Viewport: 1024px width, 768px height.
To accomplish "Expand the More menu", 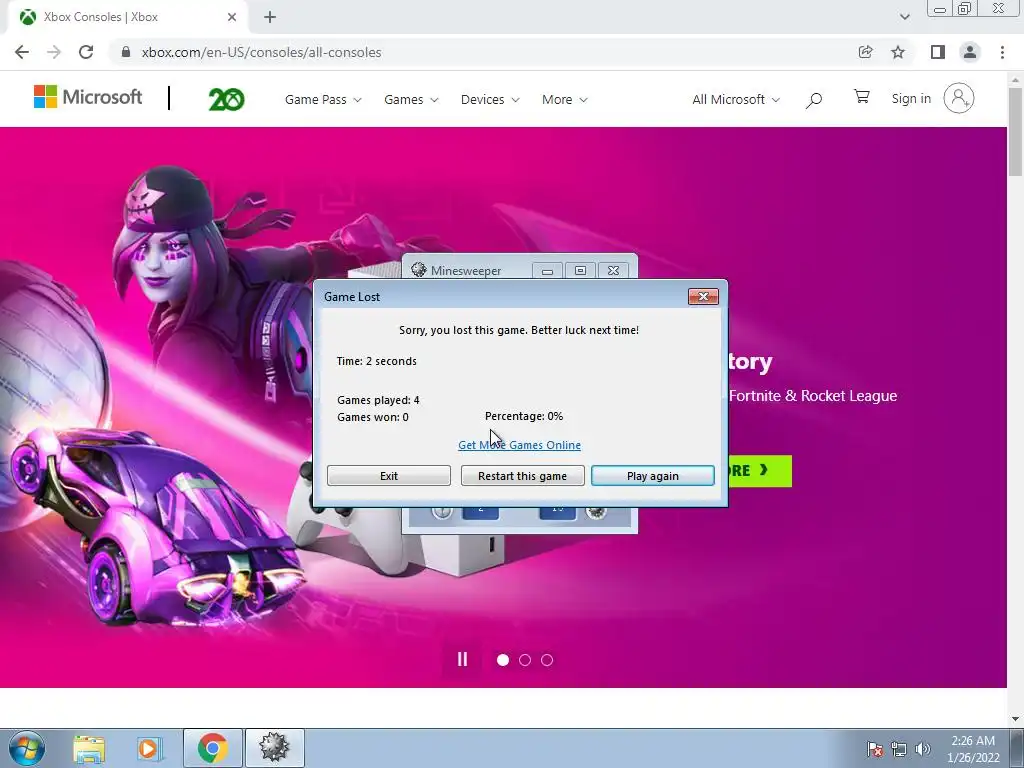I will tap(564, 99).
